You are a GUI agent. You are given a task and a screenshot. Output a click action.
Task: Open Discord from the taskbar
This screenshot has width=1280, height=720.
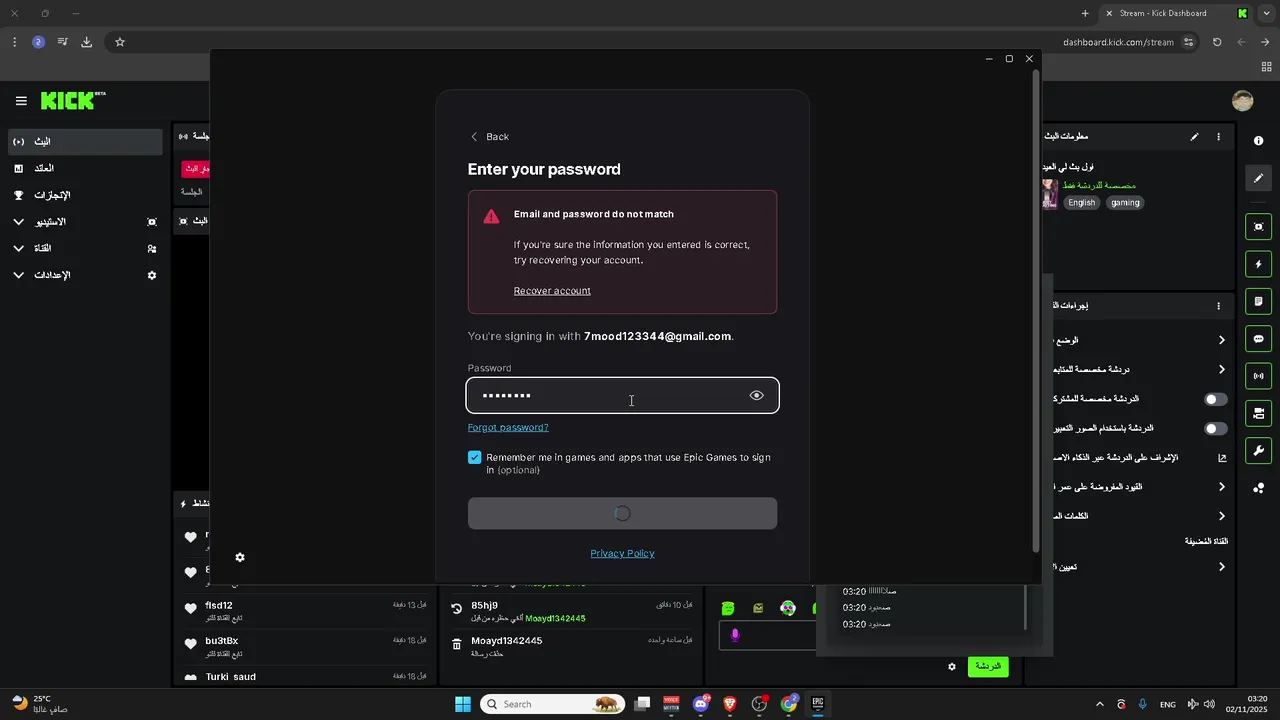pos(701,704)
